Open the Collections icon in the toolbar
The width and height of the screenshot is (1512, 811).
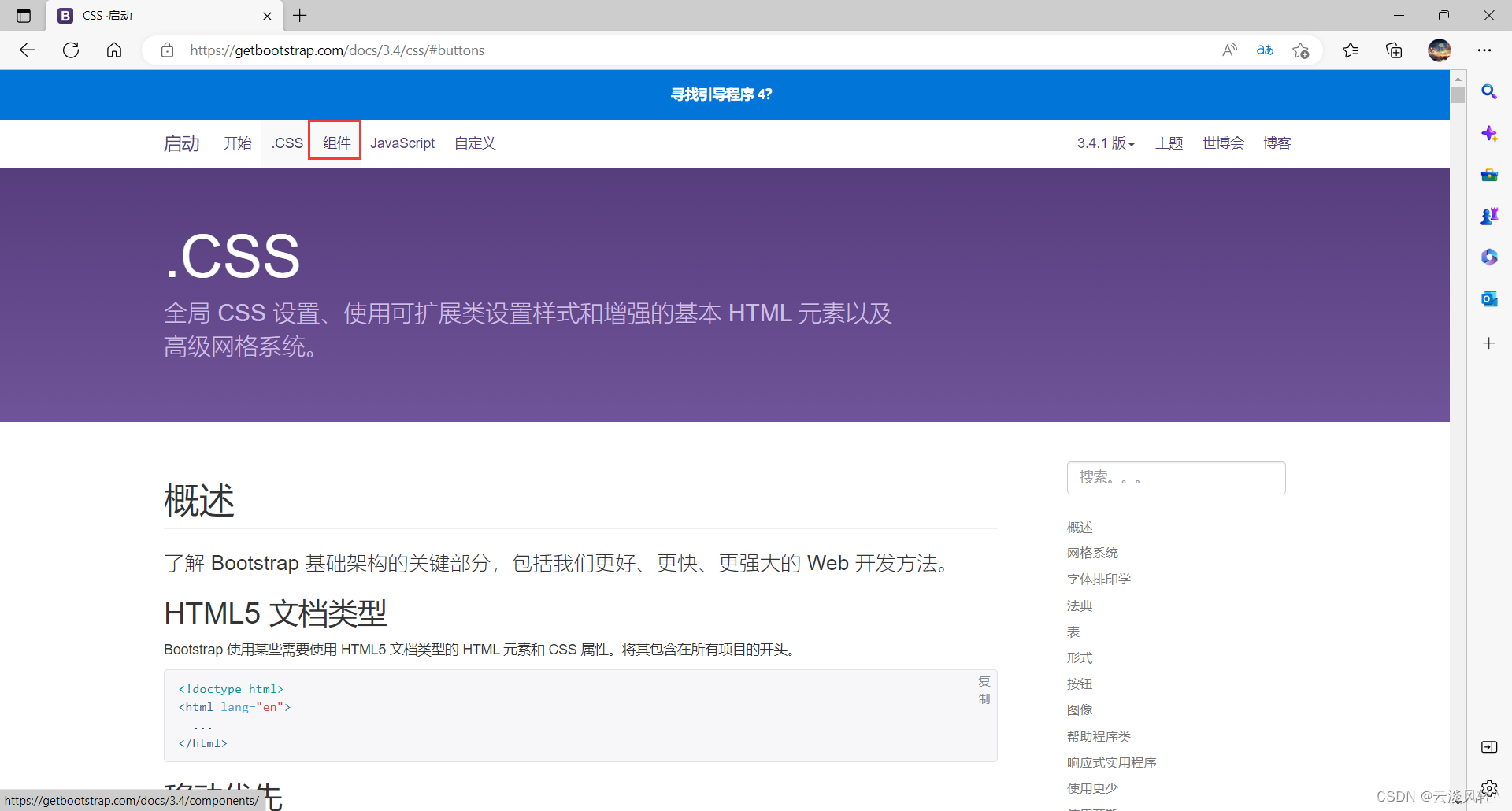pyautogui.click(x=1394, y=50)
